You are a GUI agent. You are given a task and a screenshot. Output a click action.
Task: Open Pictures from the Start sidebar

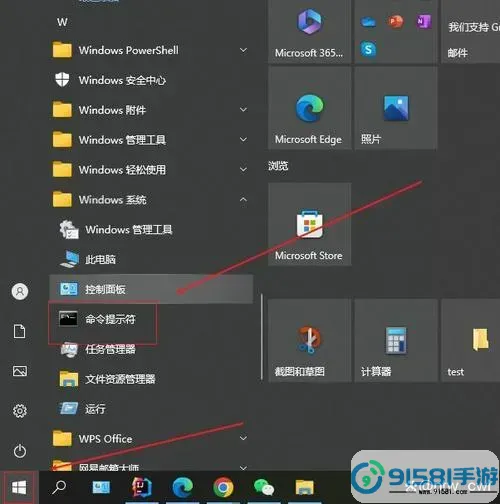point(20,371)
